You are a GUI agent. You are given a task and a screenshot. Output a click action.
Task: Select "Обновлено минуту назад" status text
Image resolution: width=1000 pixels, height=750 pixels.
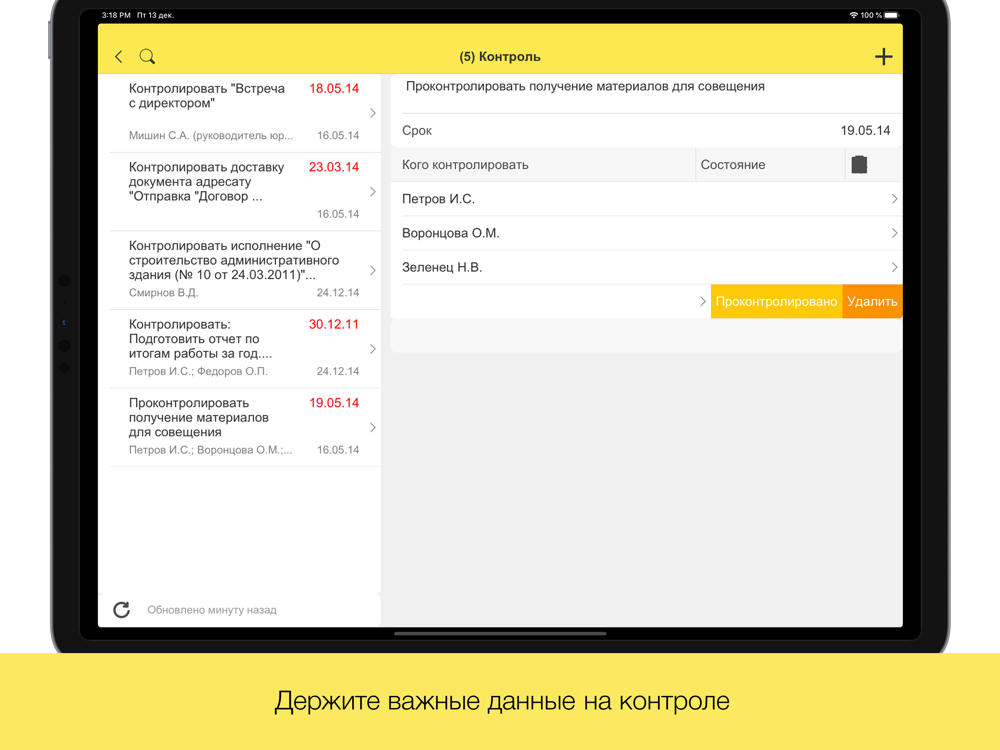point(212,610)
